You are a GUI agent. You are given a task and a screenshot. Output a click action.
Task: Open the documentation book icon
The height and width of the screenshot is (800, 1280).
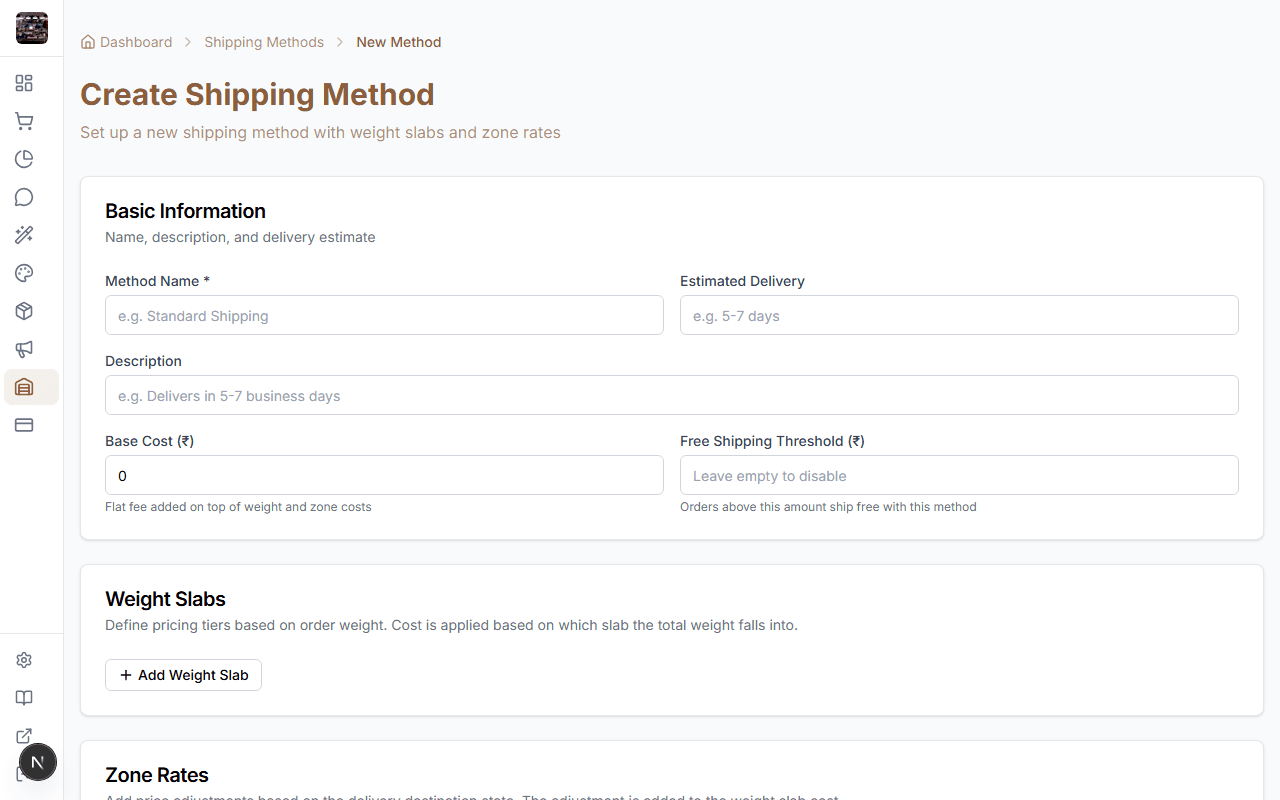(24, 698)
